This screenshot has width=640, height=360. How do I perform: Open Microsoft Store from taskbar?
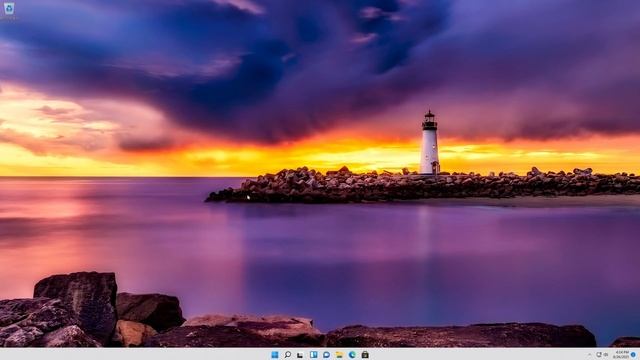(x=365, y=355)
